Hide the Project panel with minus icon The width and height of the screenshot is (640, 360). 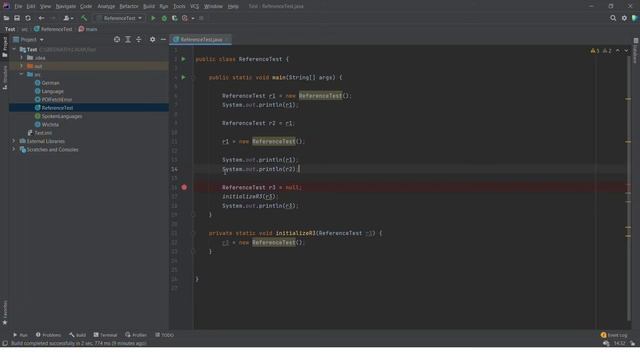click(163, 39)
